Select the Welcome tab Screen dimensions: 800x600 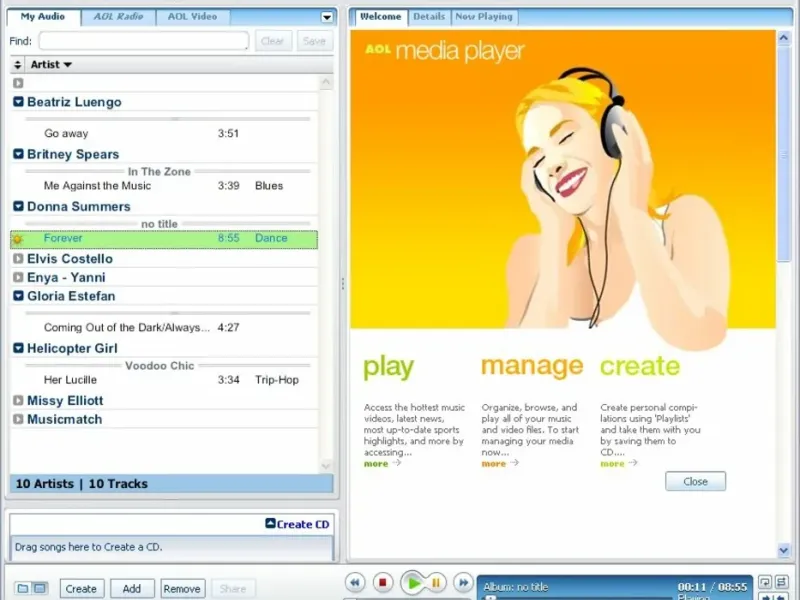380,17
